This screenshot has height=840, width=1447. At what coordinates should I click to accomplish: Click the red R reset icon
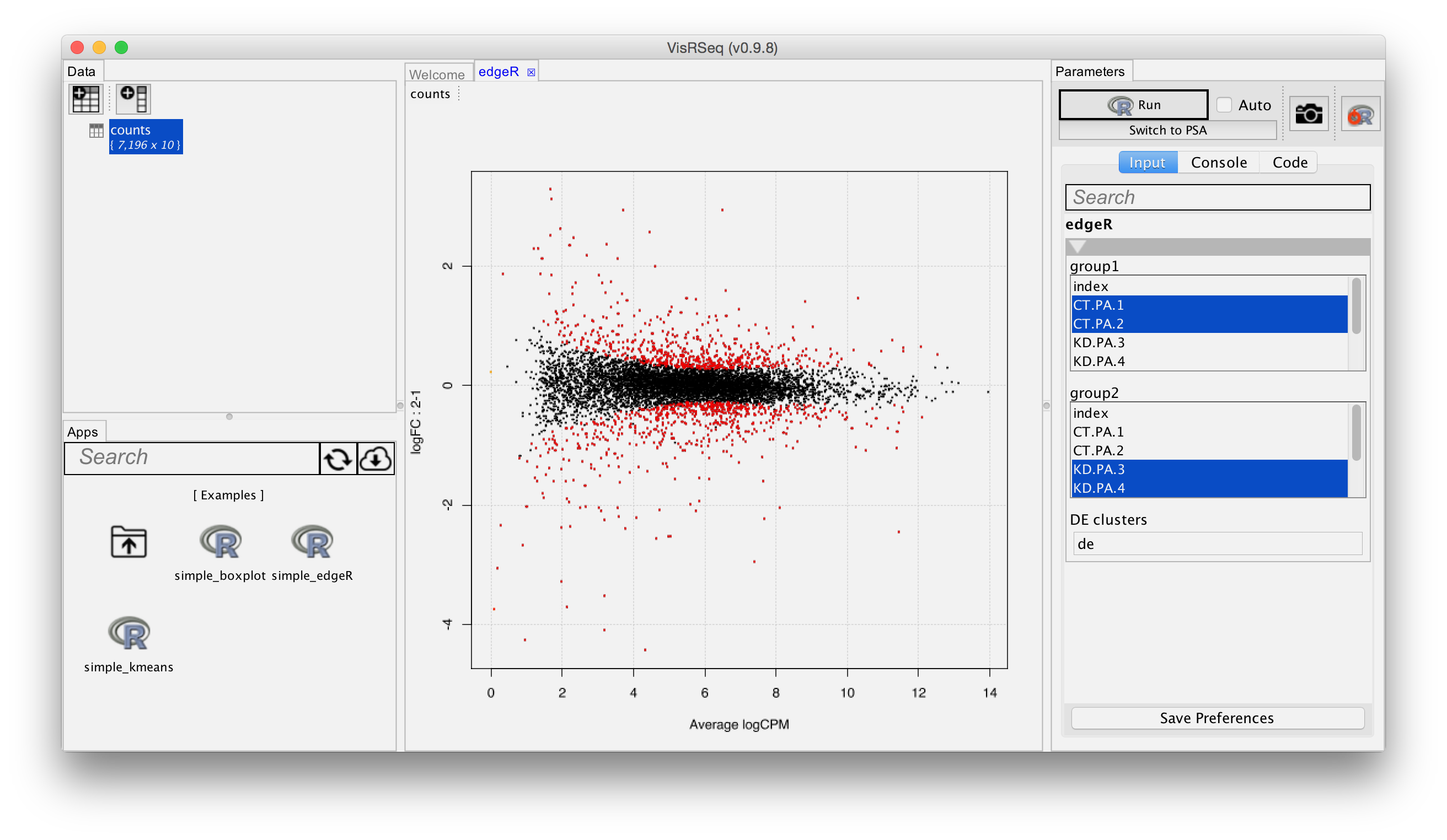click(x=1360, y=115)
